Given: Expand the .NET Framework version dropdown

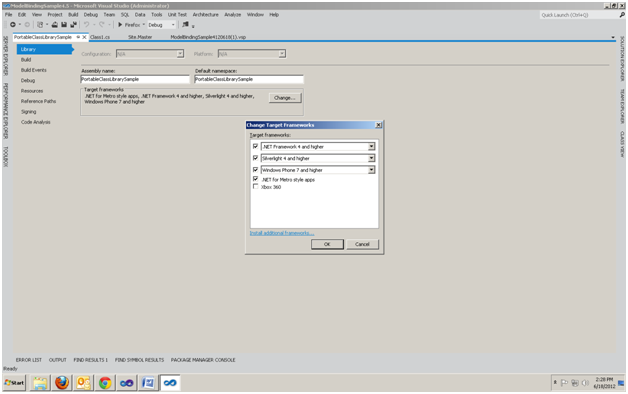Looking at the screenshot, I should click(x=371, y=147).
